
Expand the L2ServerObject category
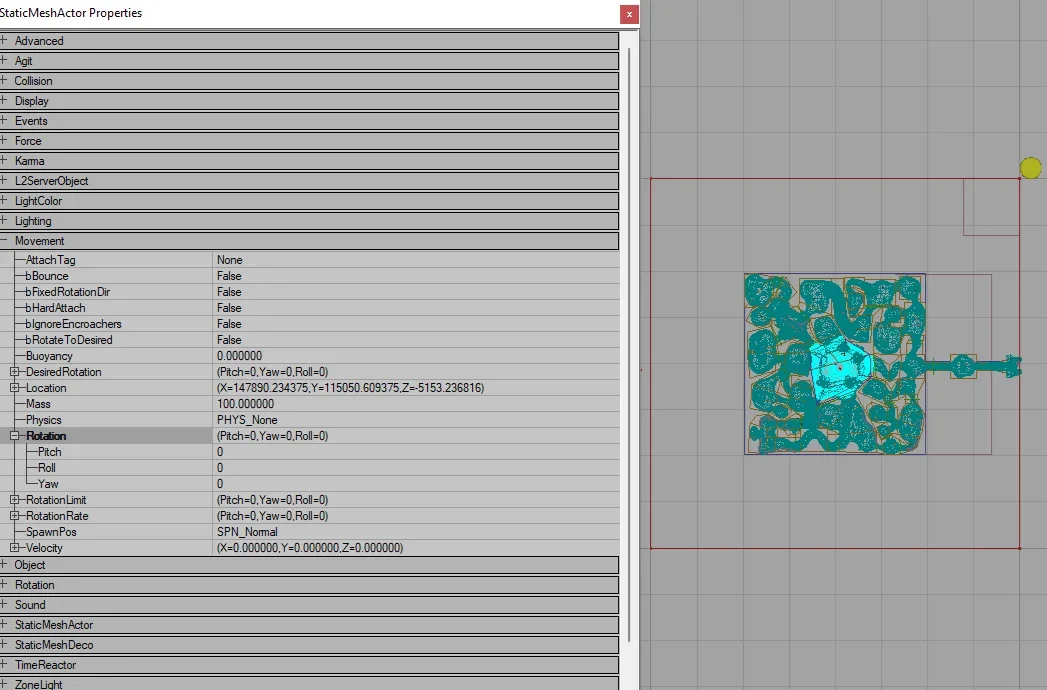[4, 180]
